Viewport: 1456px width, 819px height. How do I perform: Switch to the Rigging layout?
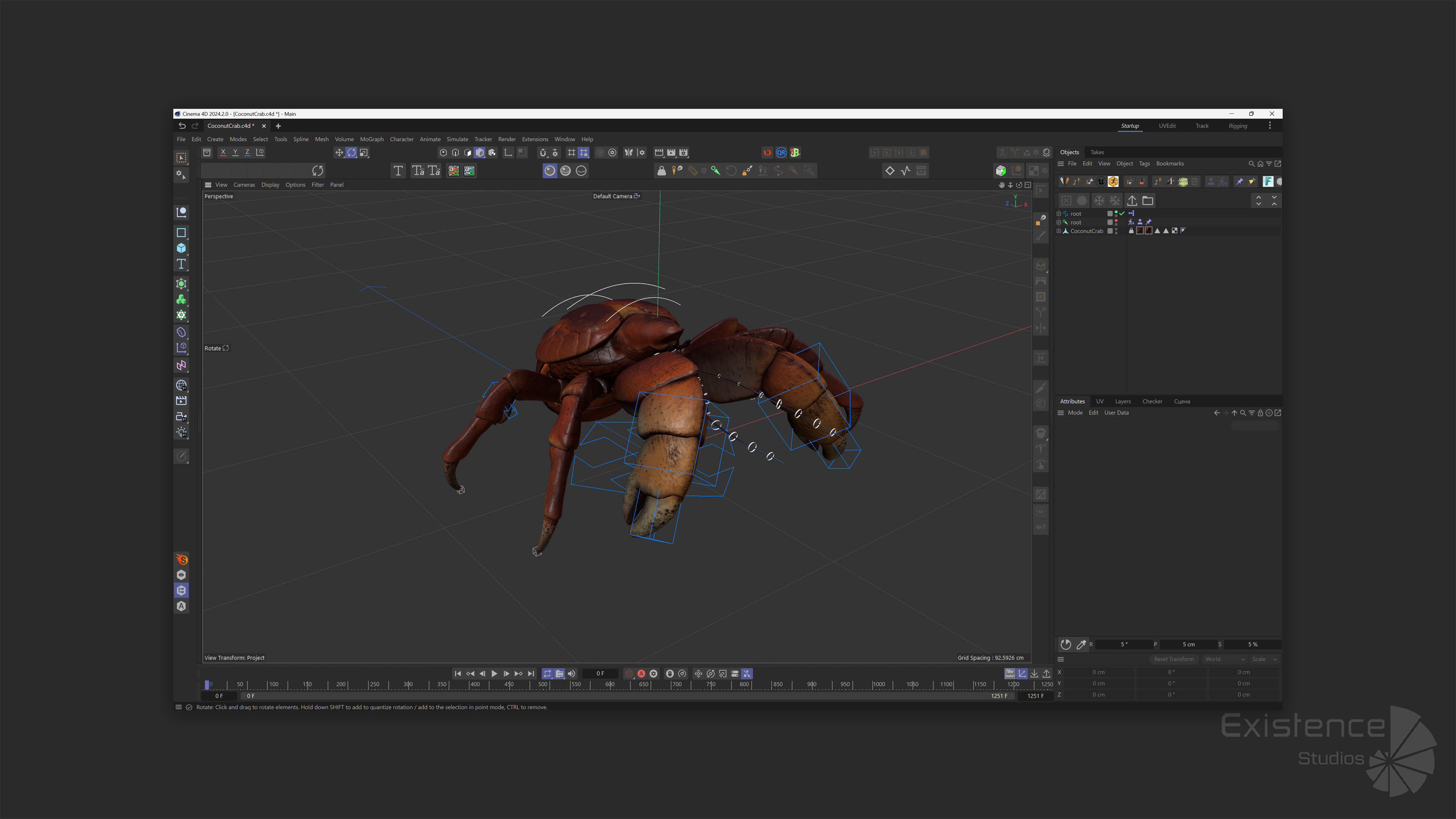pos(1238,126)
